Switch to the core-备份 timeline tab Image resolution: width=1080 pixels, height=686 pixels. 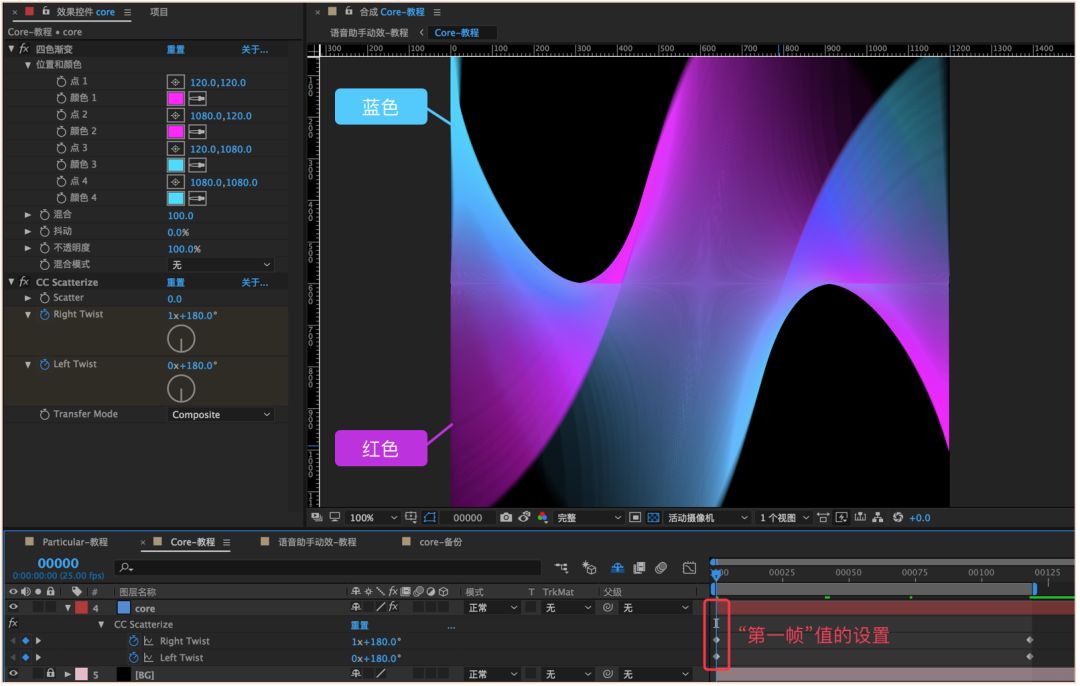(x=441, y=542)
